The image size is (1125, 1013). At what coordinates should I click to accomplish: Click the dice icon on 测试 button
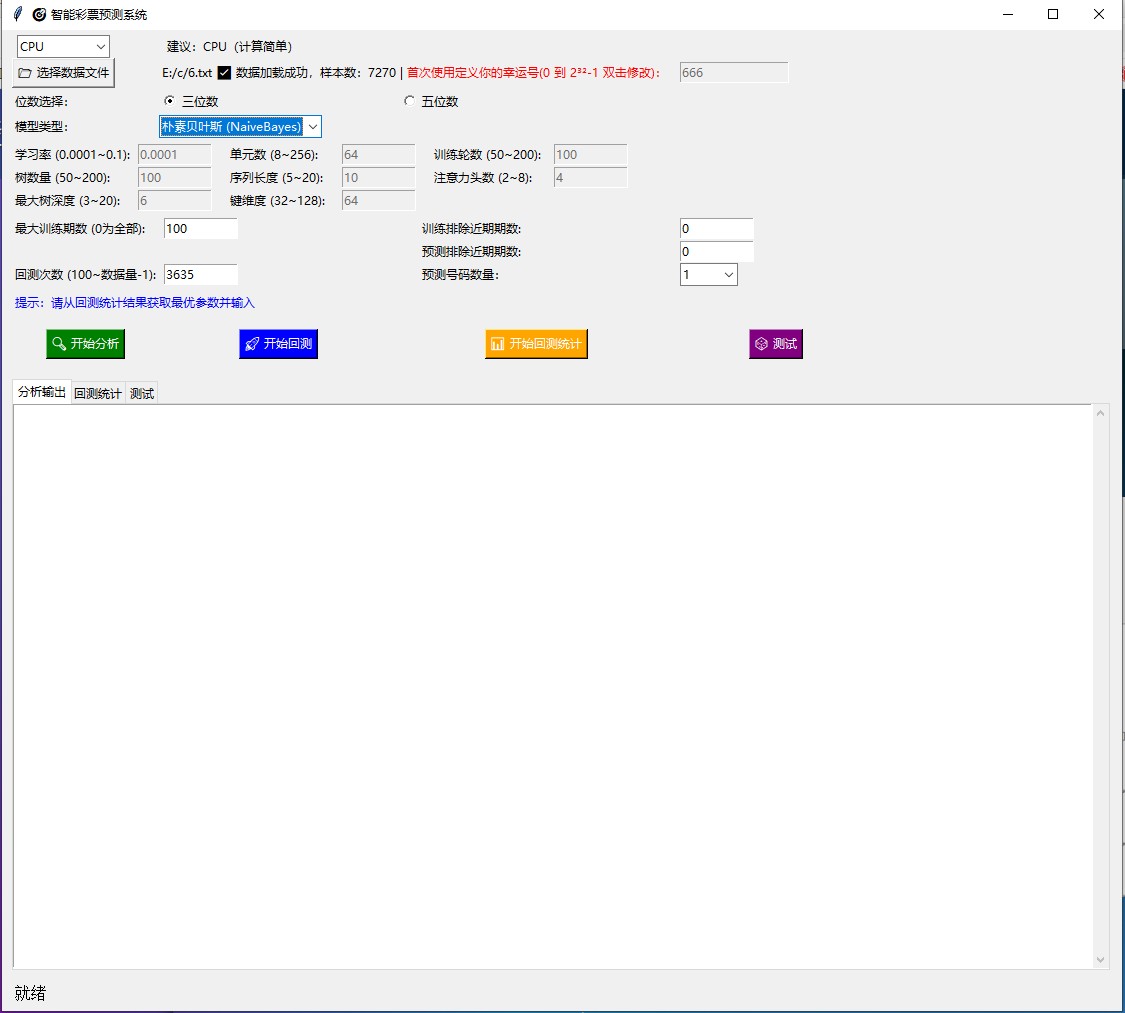(761, 344)
